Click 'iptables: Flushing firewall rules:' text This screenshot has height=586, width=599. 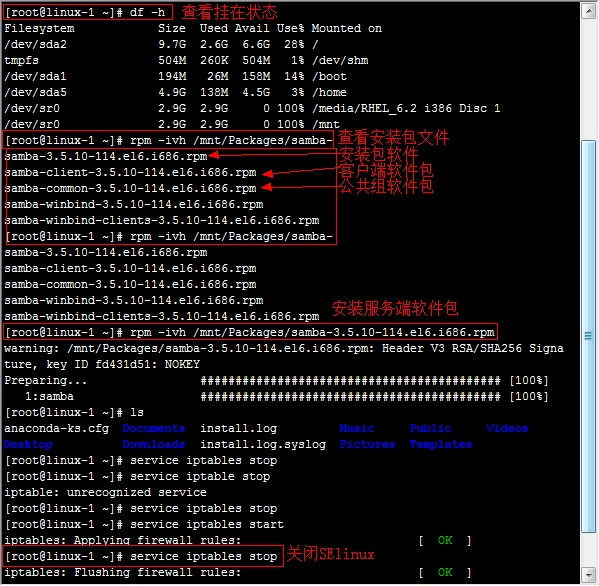coord(123,573)
